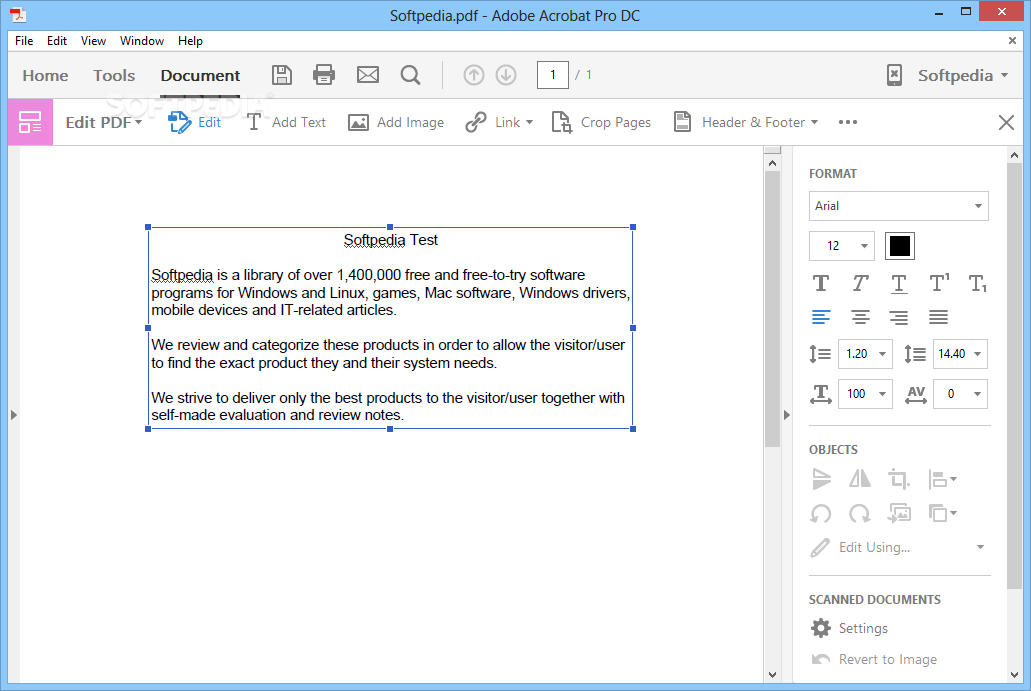This screenshot has height=691, width=1031.
Task: Click the character spacing AV icon
Action: coord(916,394)
